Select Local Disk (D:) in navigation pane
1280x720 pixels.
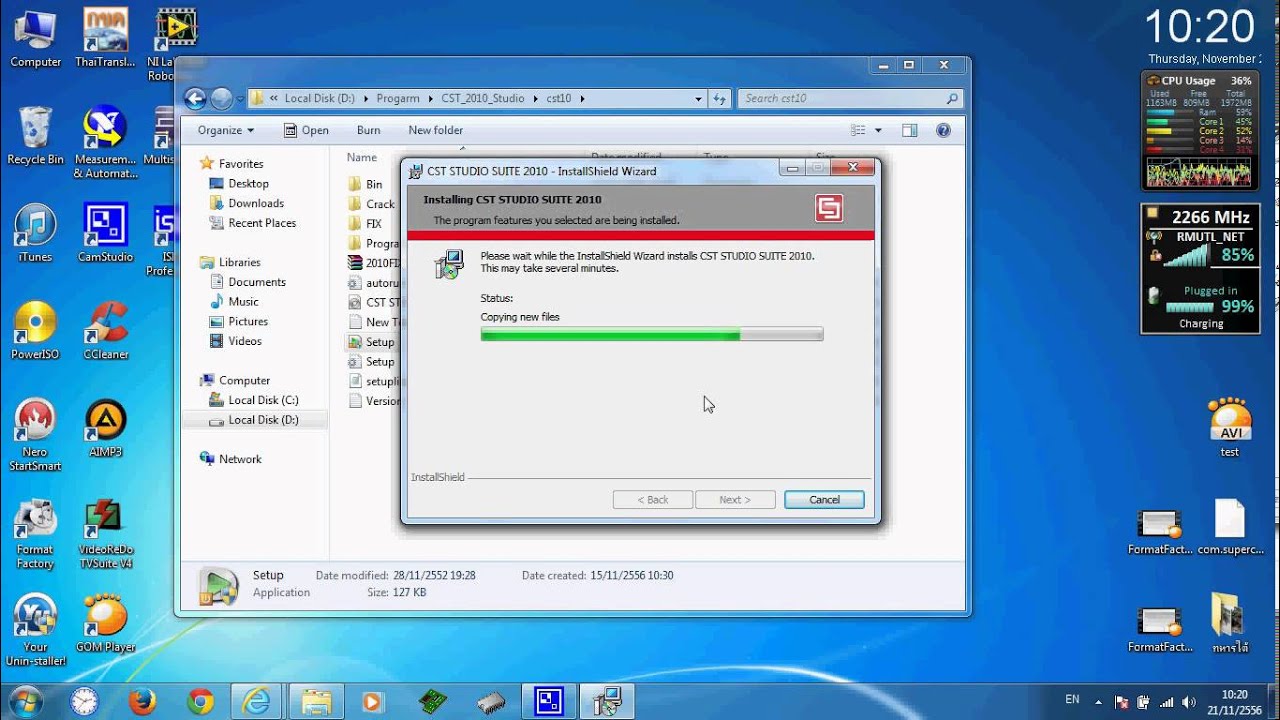pyautogui.click(x=263, y=420)
